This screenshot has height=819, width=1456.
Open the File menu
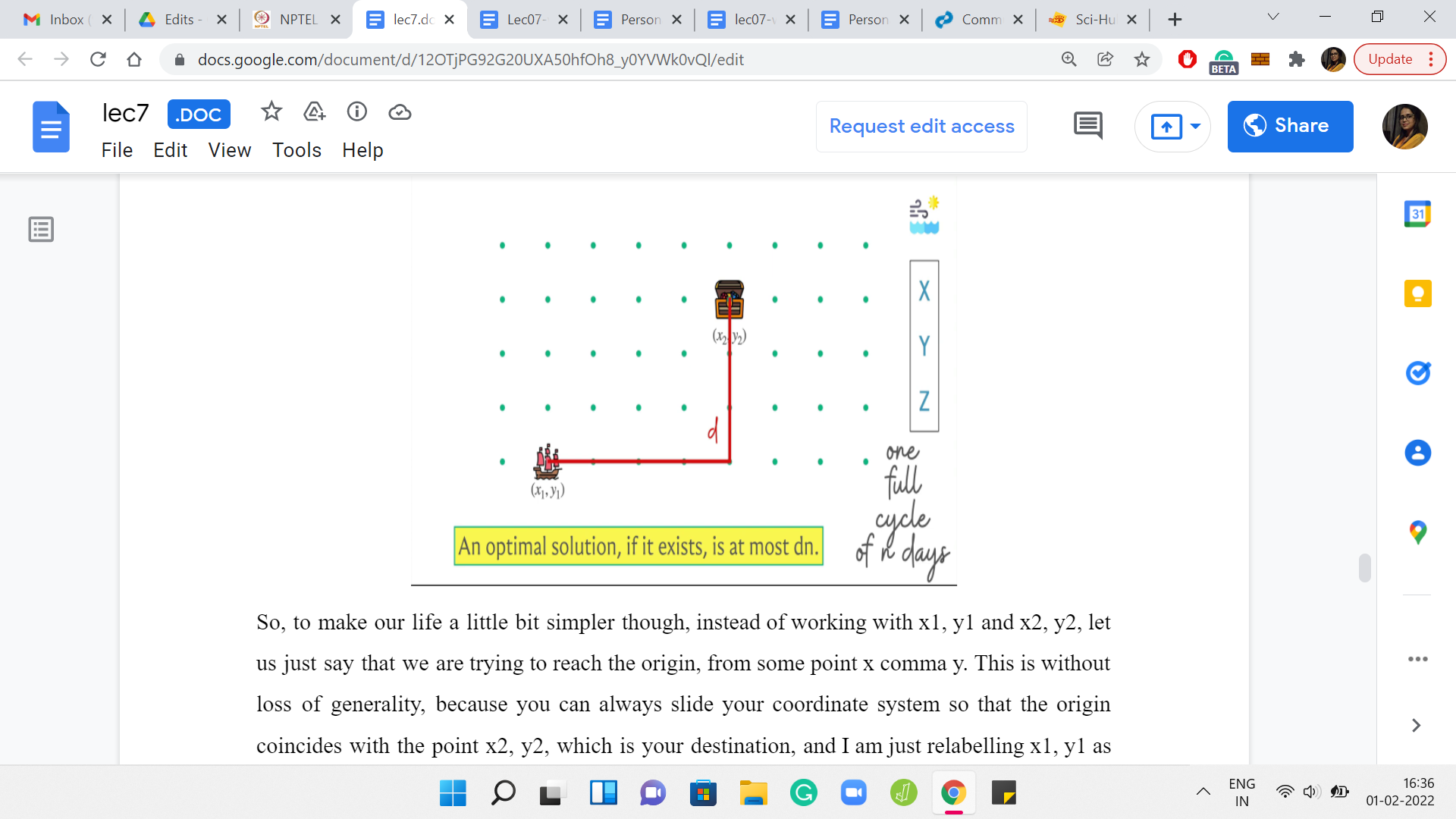(117, 150)
